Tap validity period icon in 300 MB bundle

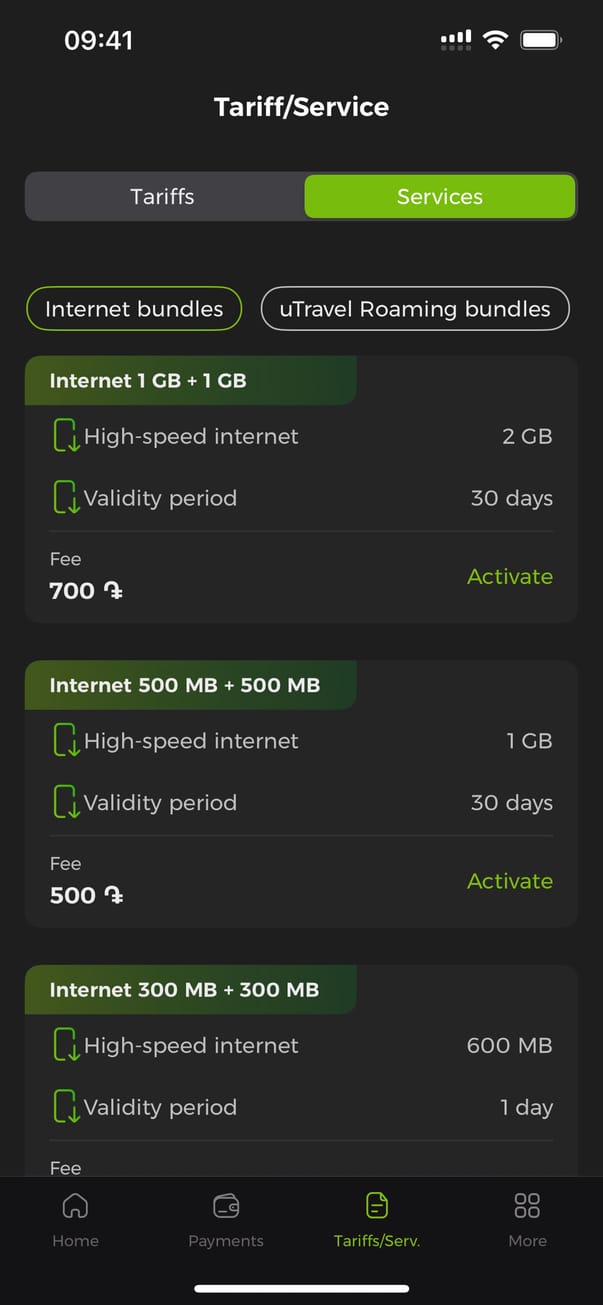[x=66, y=1107]
